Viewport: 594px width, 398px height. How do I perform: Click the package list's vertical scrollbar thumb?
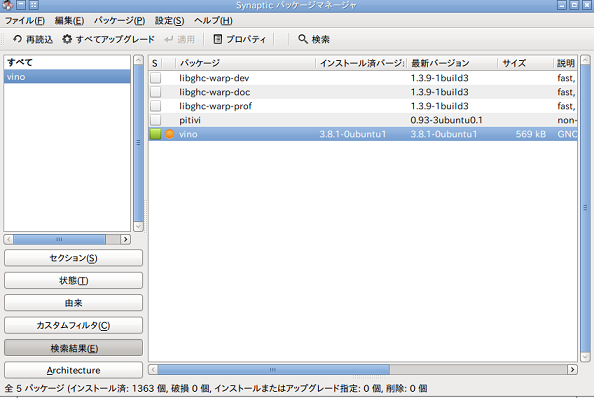pyautogui.click(x=585, y=208)
